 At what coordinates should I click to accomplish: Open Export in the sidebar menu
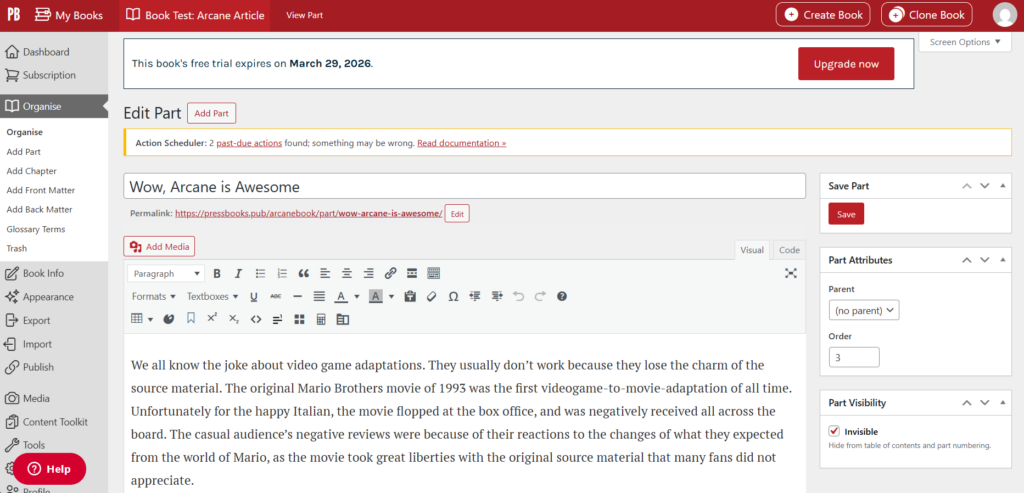[37, 321]
